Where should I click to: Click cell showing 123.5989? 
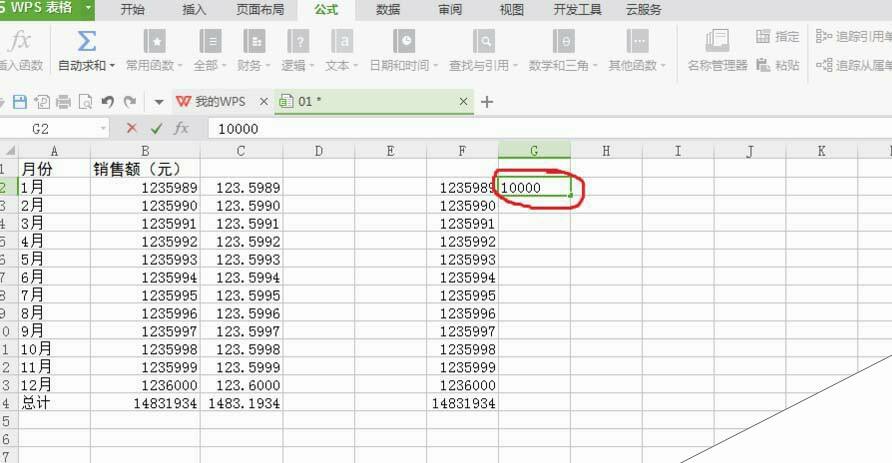point(241,187)
